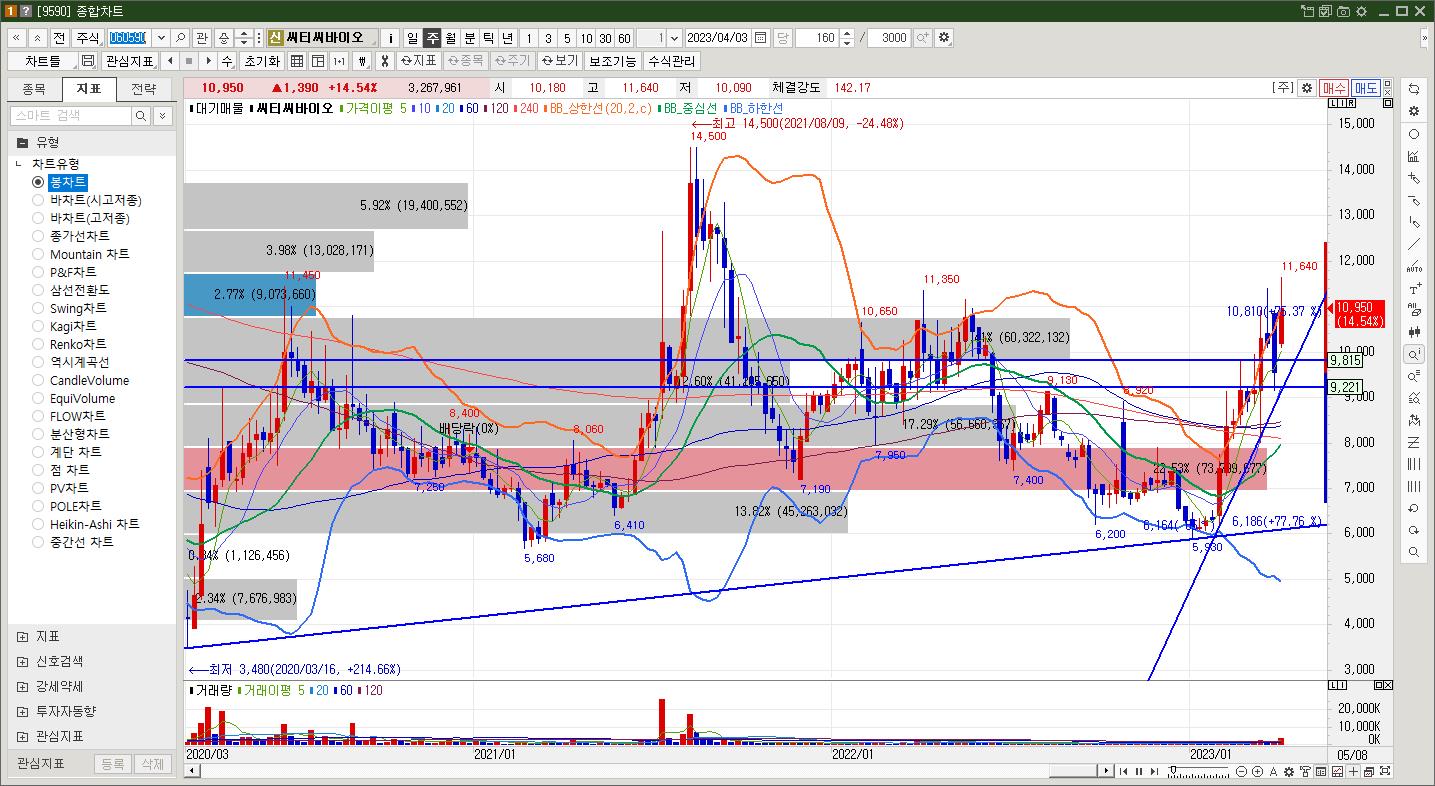Screen dimensions: 1435x786
Task: Expand the 지표 tree section
Action: (22, 636)
